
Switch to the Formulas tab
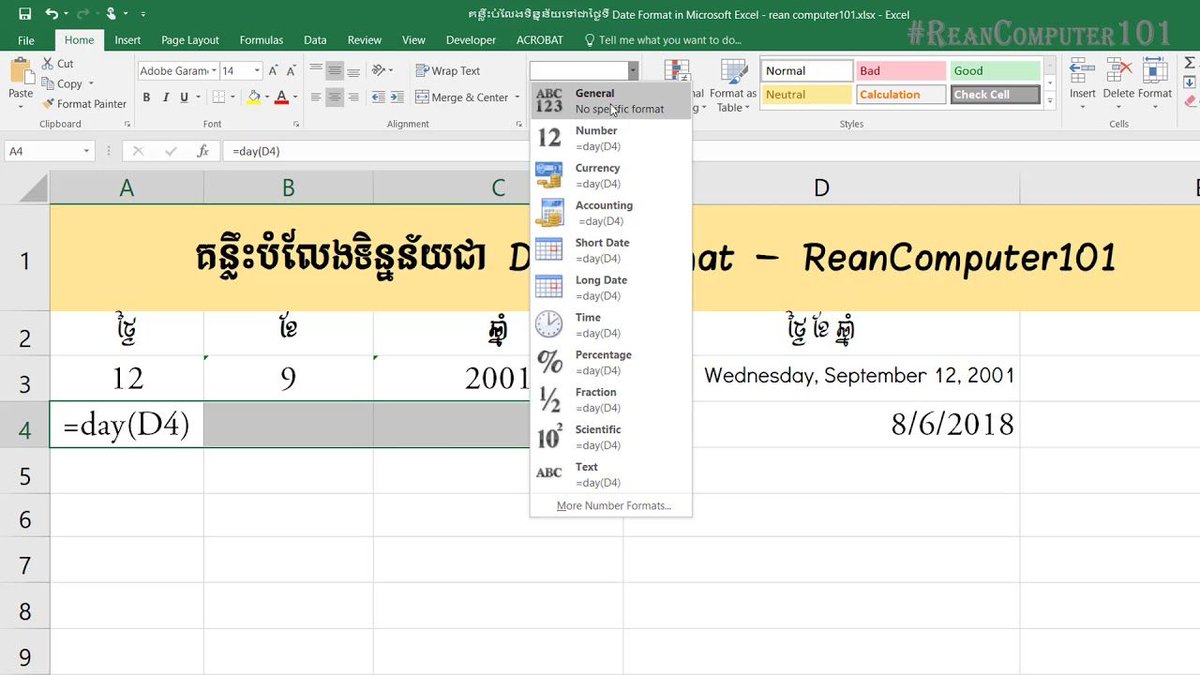(261, 40)
